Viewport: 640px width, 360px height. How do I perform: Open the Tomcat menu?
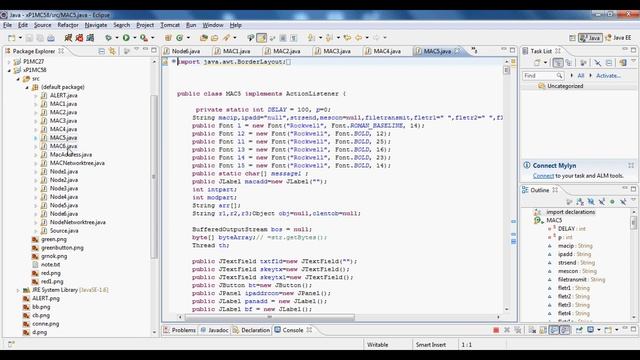click(170, 25)
